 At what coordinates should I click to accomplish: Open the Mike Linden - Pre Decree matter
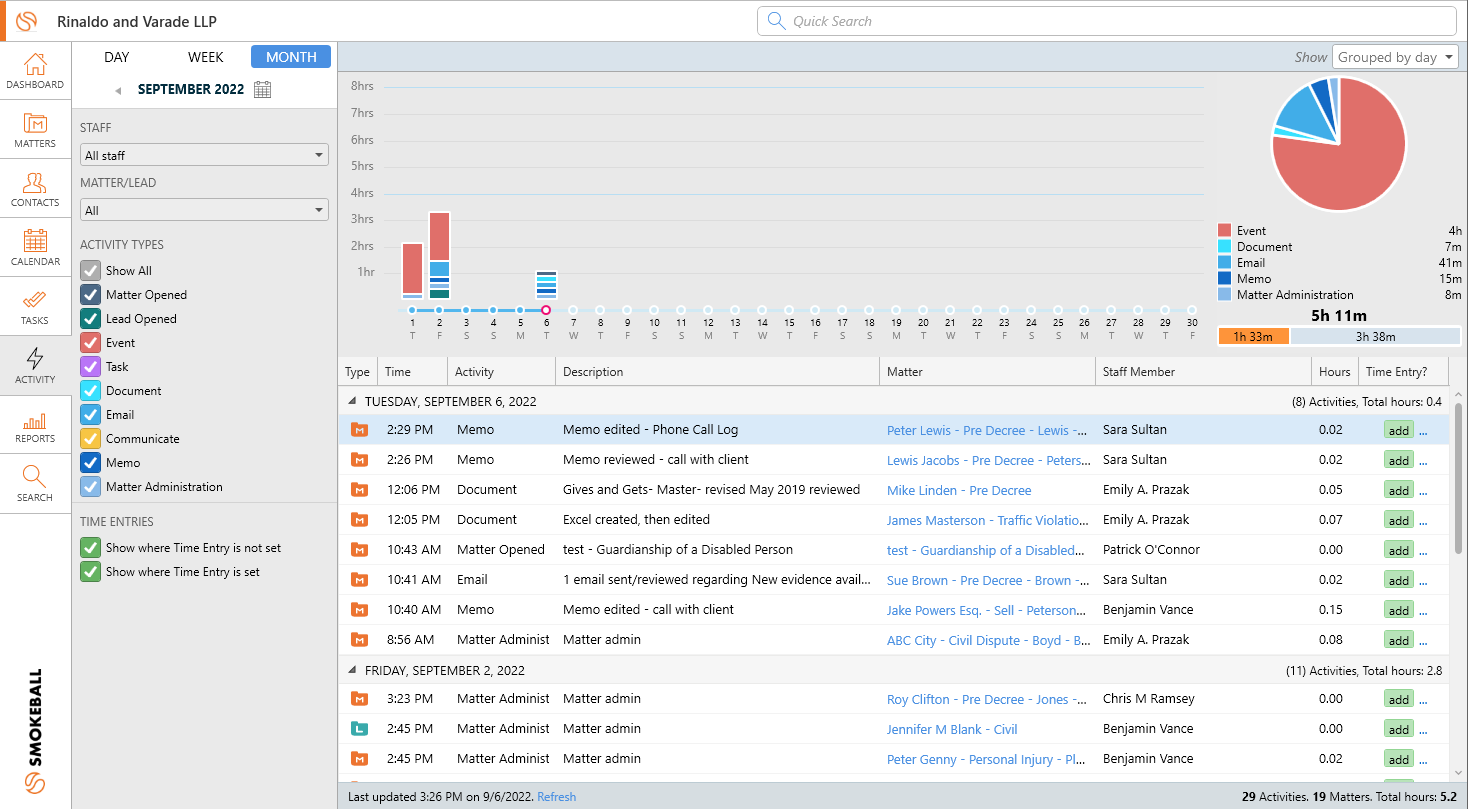tap(959, 491)
